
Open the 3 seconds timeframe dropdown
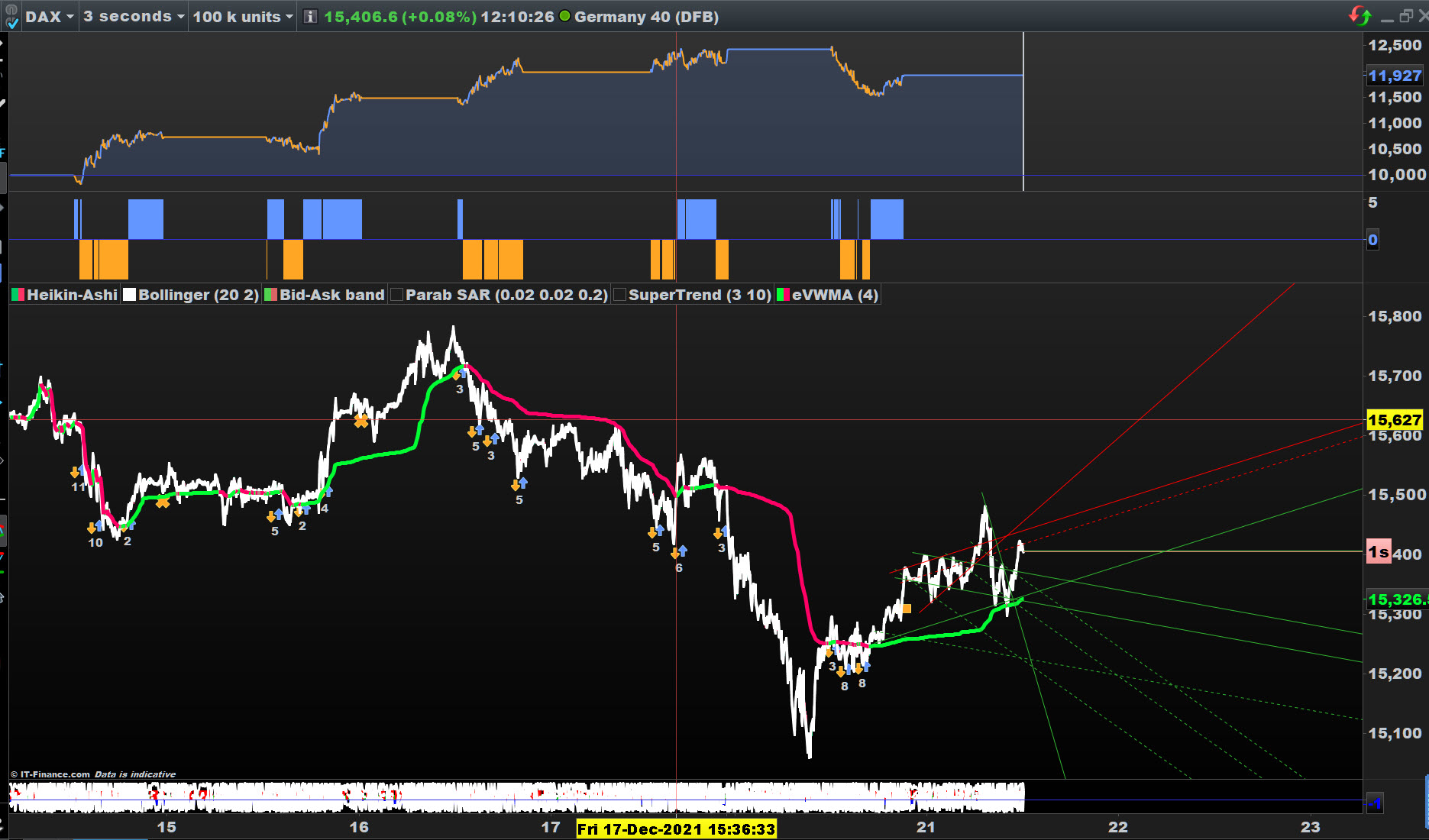point(134,17)
